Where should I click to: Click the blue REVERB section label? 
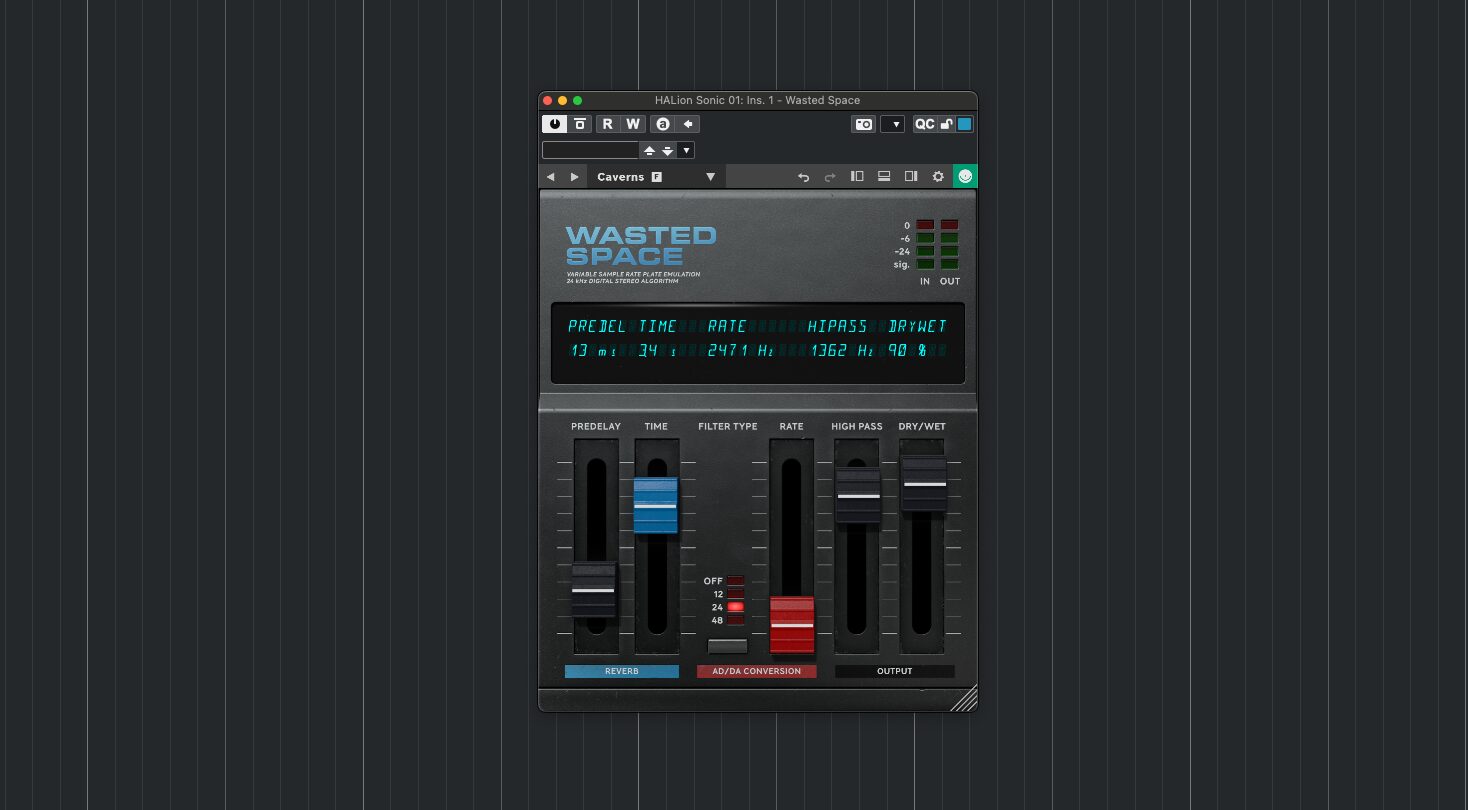point(622,671)
